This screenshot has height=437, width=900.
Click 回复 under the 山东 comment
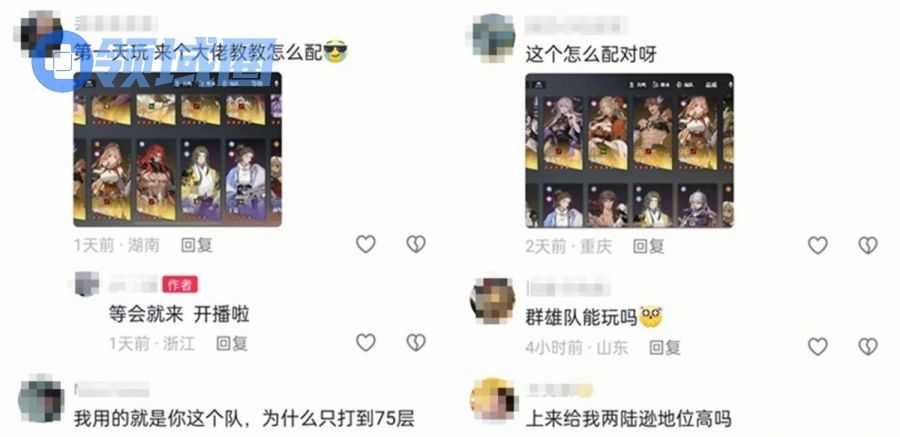click(665, 347)
